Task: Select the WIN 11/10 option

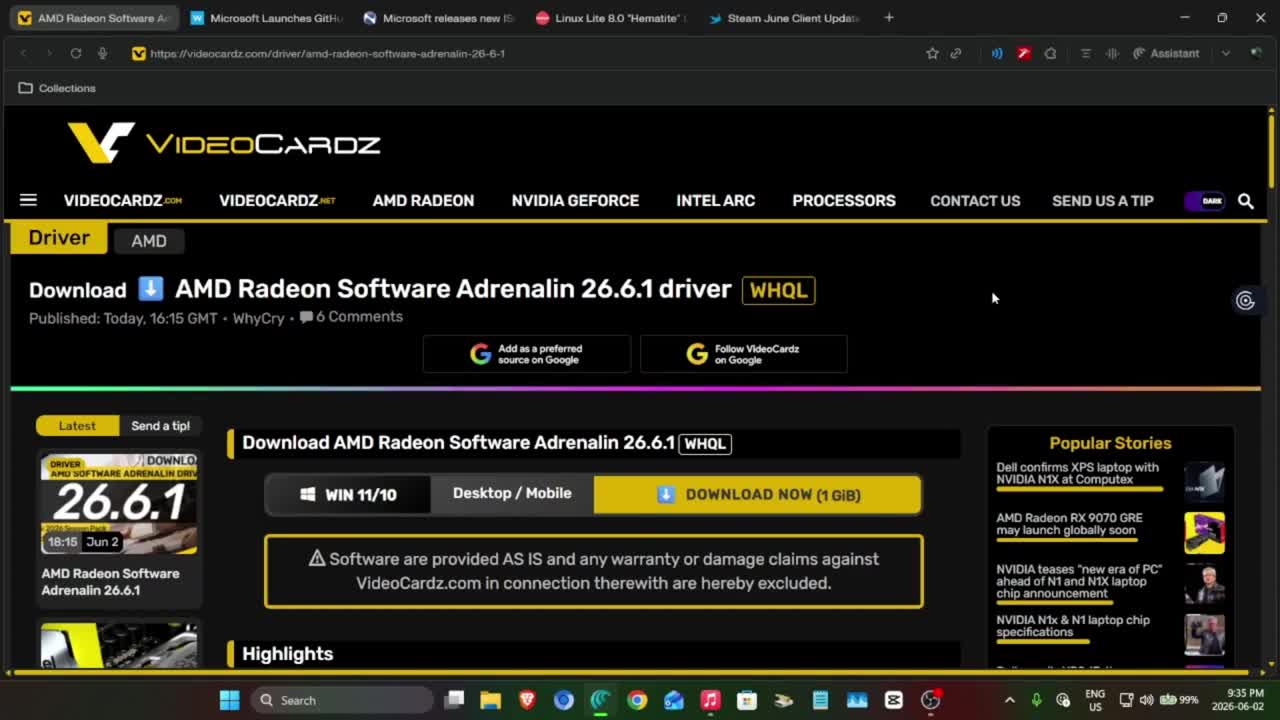Action: click(348, 495)
